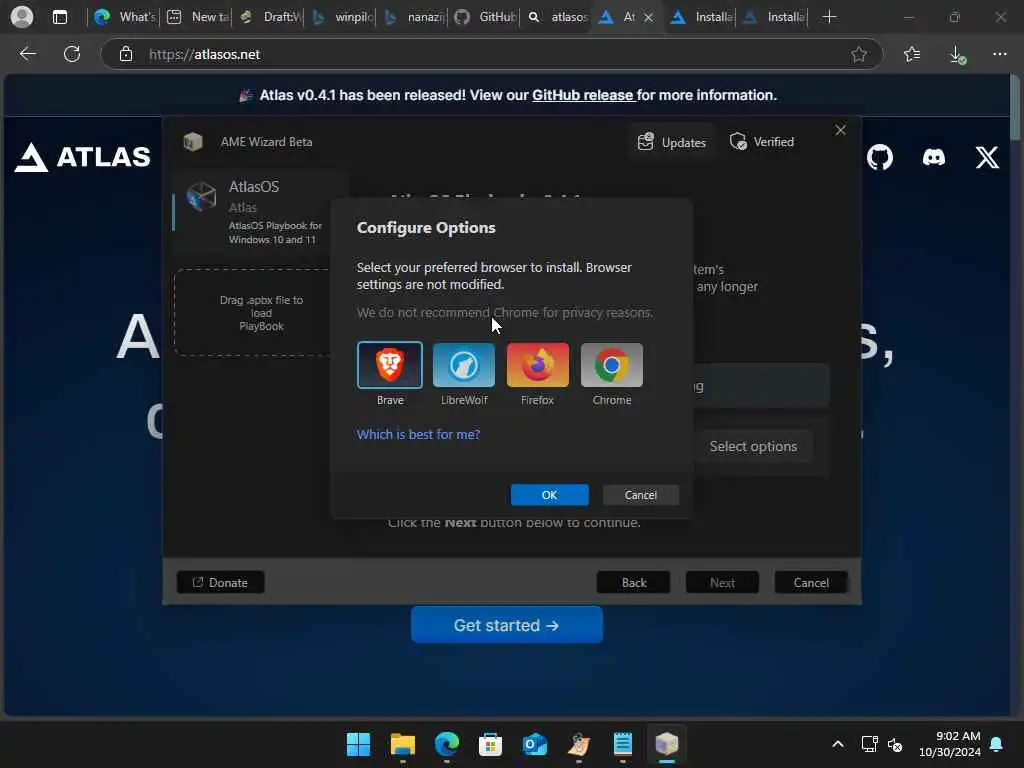Viewport: 1024px width, 768px height.
Task: Open the clock and date panel
Action: pyautogui.click(x=949, y=744)
